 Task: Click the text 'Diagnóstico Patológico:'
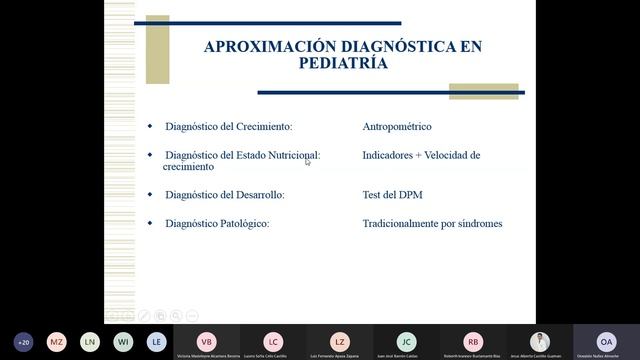click(x=217, y=224)
